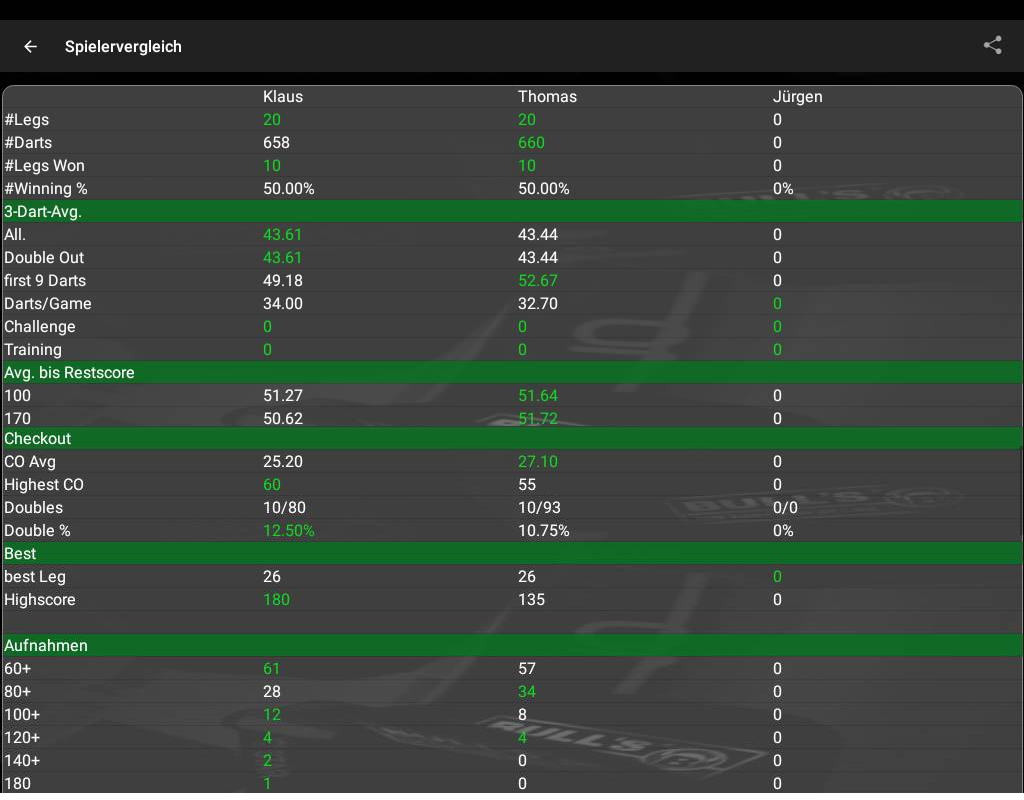Click the Highest CO row label
The width and height of the screenshot is (1024, 800).
click(44, 485)
